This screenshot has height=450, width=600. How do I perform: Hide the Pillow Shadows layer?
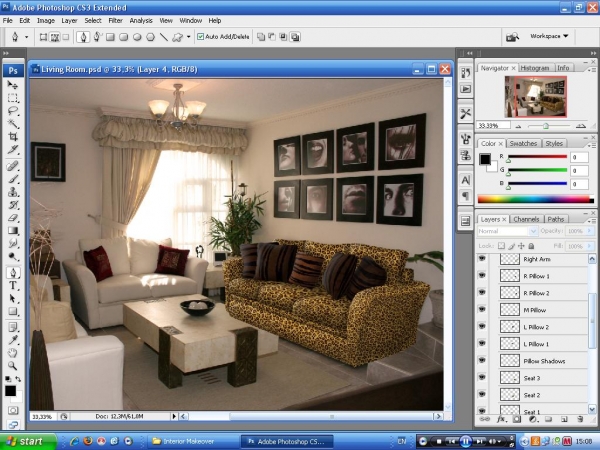coord(482,360)
